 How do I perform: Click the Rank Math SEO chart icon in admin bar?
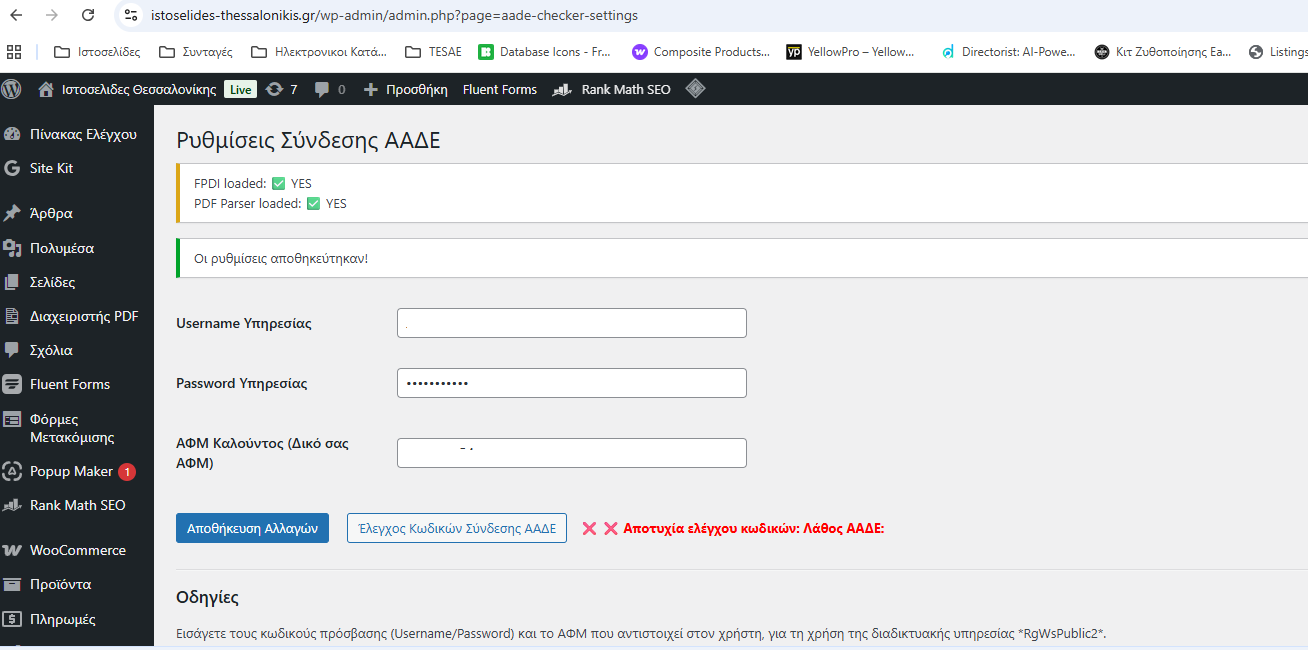tap(563, 89)
